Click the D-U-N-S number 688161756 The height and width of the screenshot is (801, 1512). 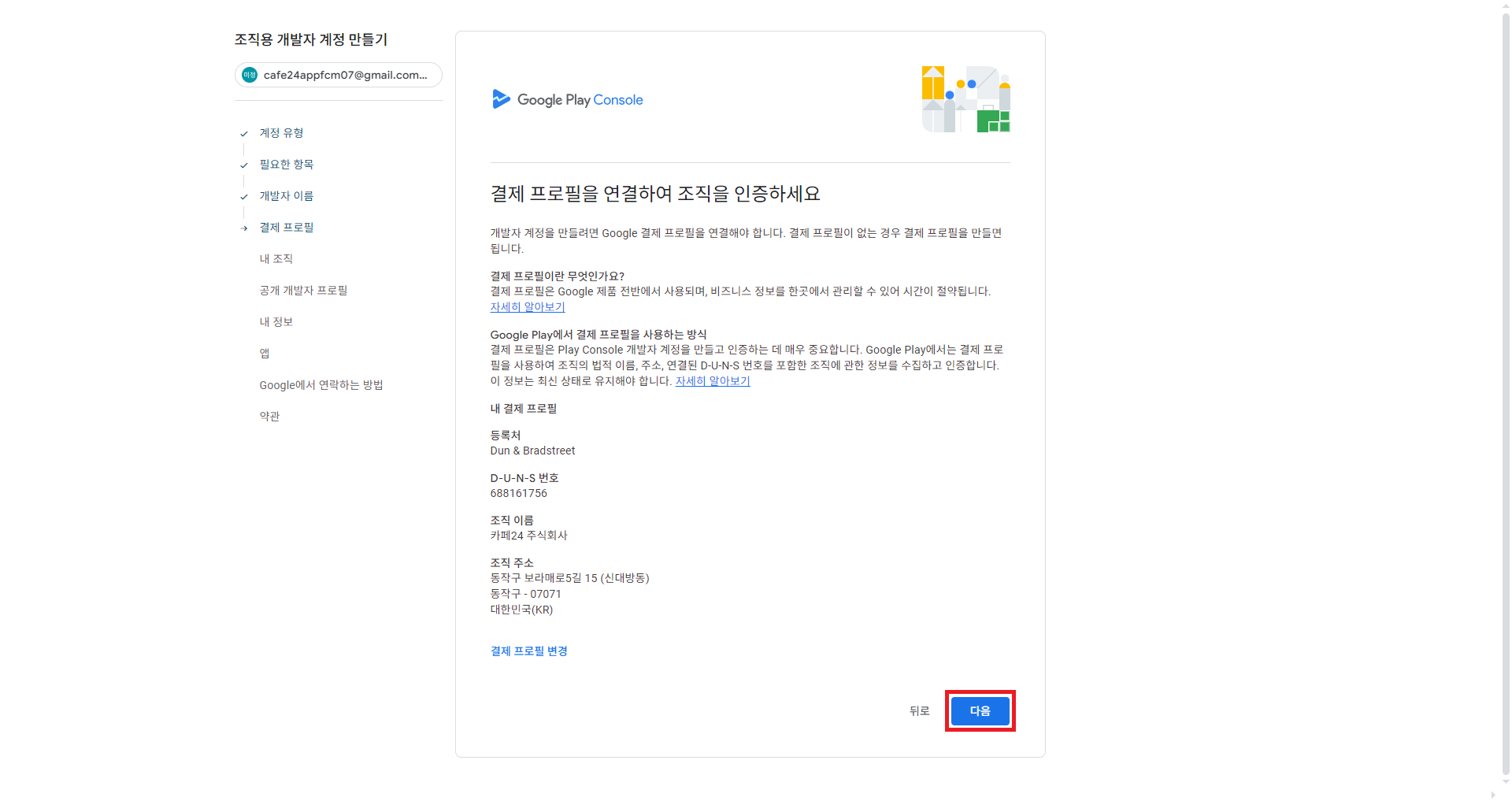[518, 493]
